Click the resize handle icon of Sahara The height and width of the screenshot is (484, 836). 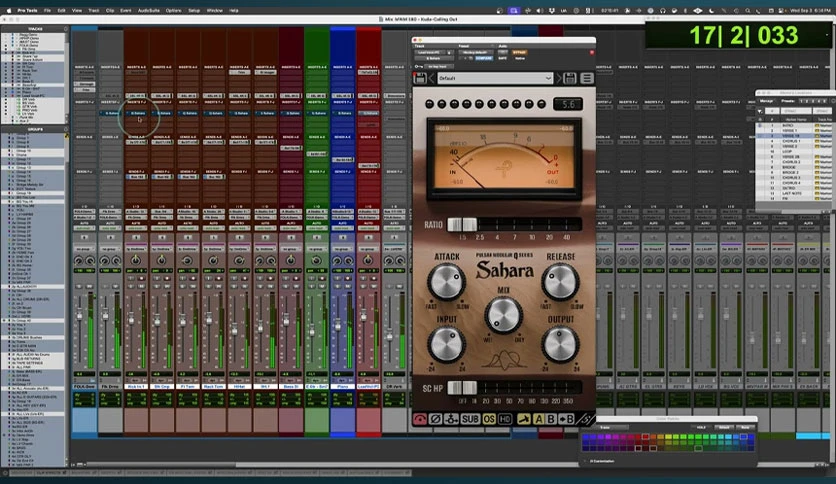(586, 420)
